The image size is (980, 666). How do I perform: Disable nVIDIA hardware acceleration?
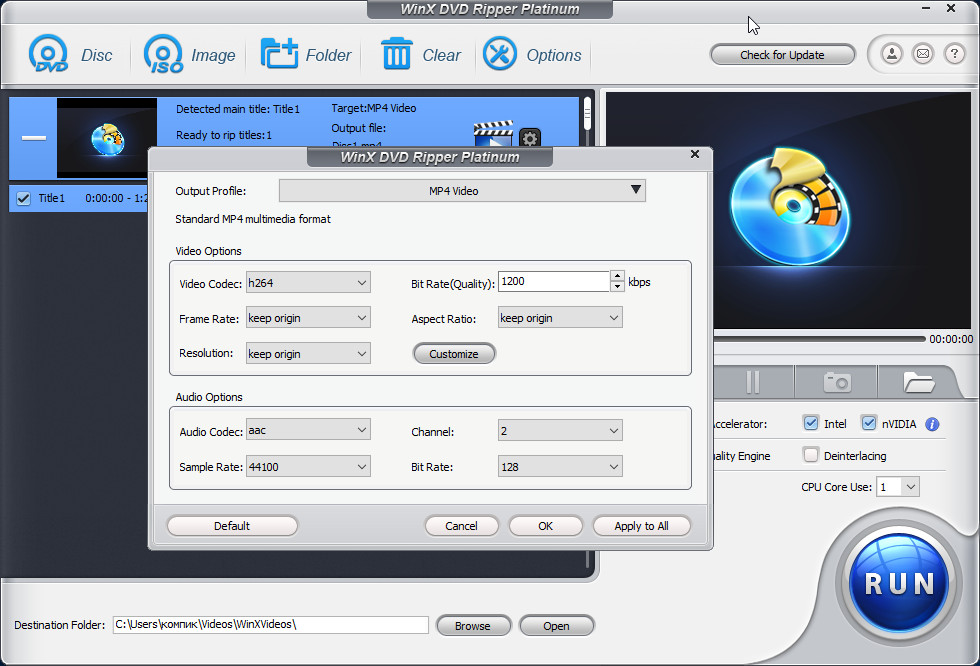869,423
